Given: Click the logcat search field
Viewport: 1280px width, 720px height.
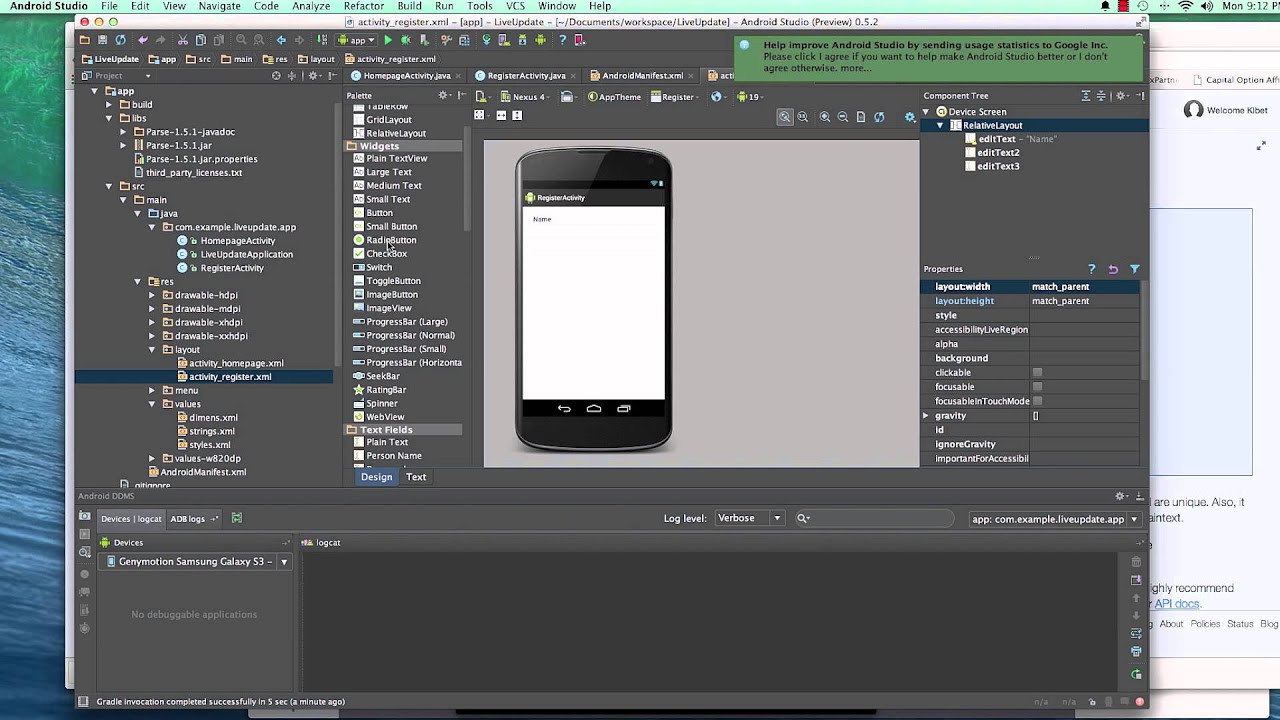Looking at the screenshot, I should coord(873,518).
